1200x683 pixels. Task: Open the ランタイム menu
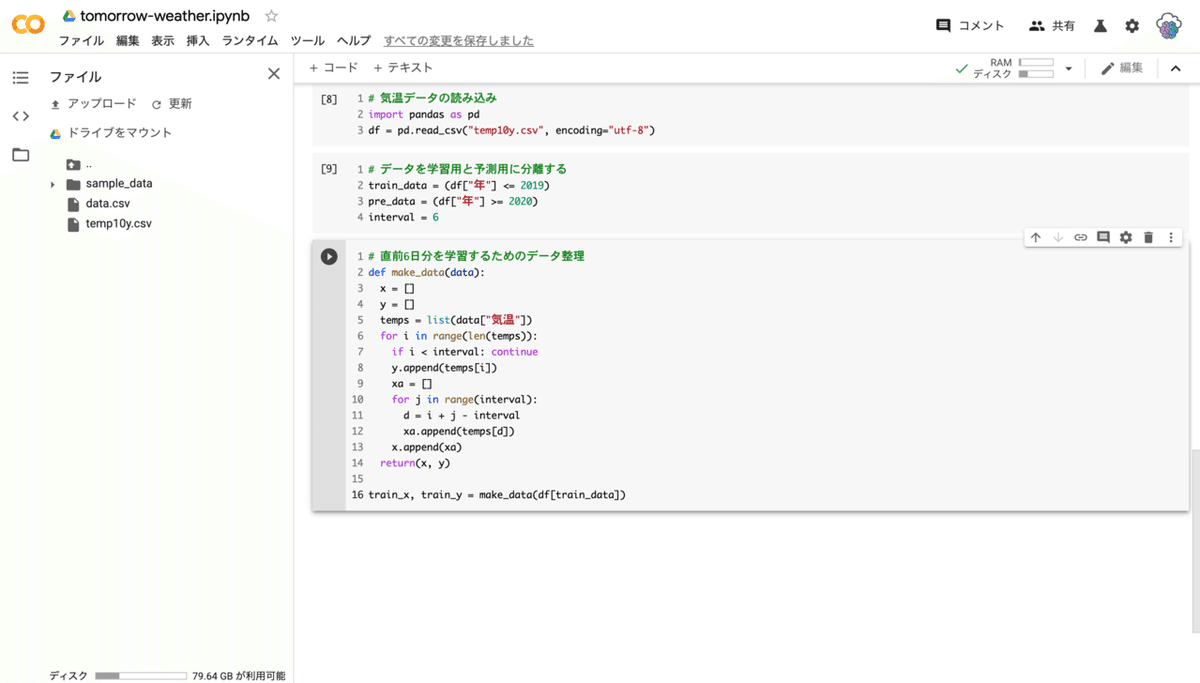(x=250, y=41)
